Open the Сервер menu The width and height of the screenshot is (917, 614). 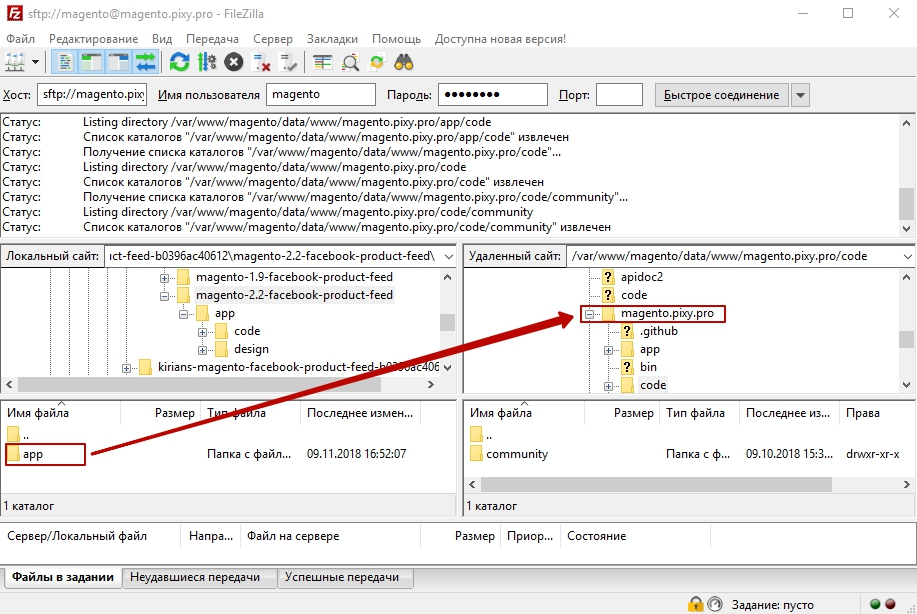point(273,39)
